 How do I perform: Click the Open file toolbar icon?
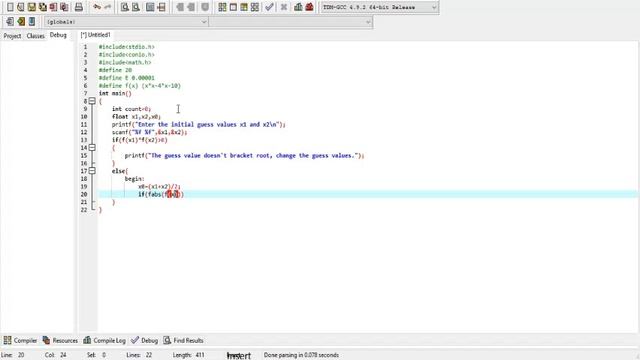[20, 7]
